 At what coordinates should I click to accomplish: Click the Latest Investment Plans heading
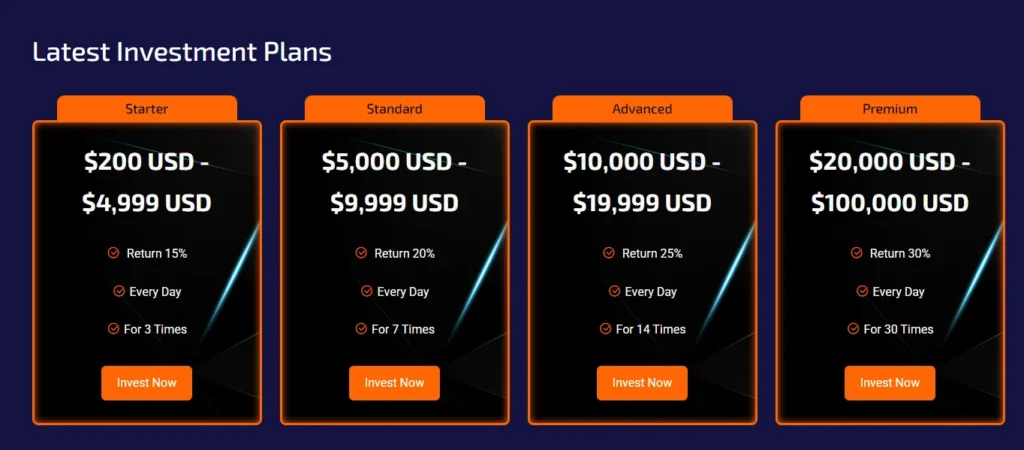click(x=182, y=52)
